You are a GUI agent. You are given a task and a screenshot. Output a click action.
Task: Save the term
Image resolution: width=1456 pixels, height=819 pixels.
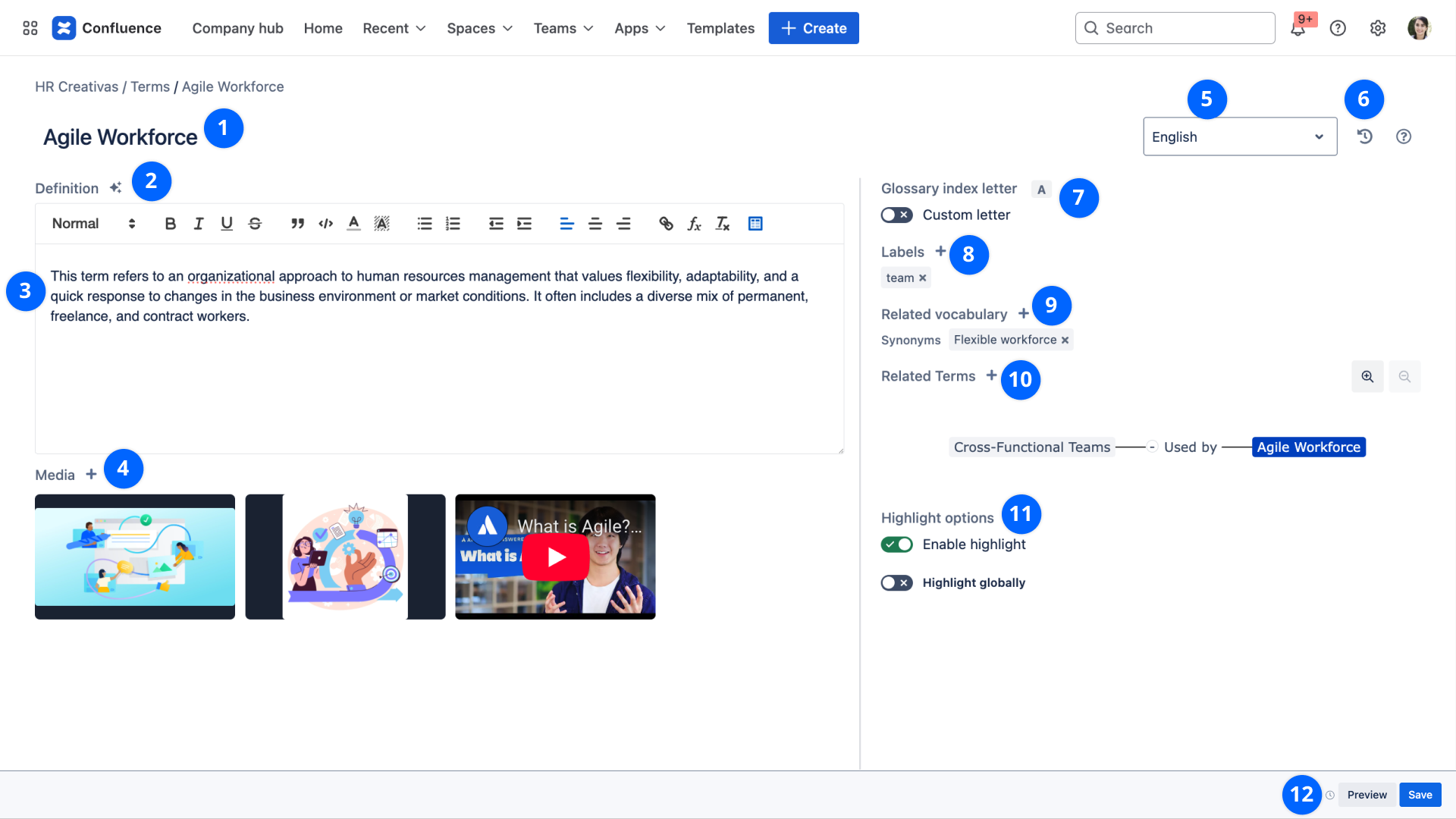pos(1420,795)
